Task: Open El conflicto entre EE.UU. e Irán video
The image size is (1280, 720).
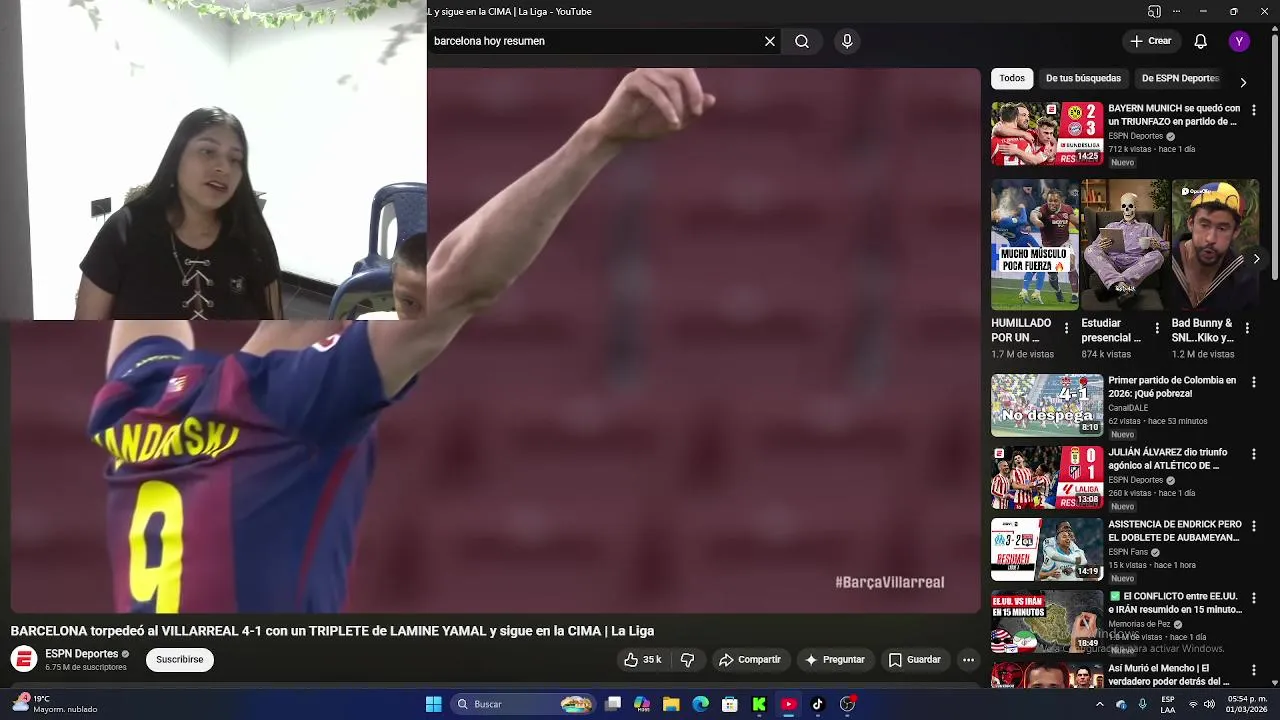Action: 1047,622
